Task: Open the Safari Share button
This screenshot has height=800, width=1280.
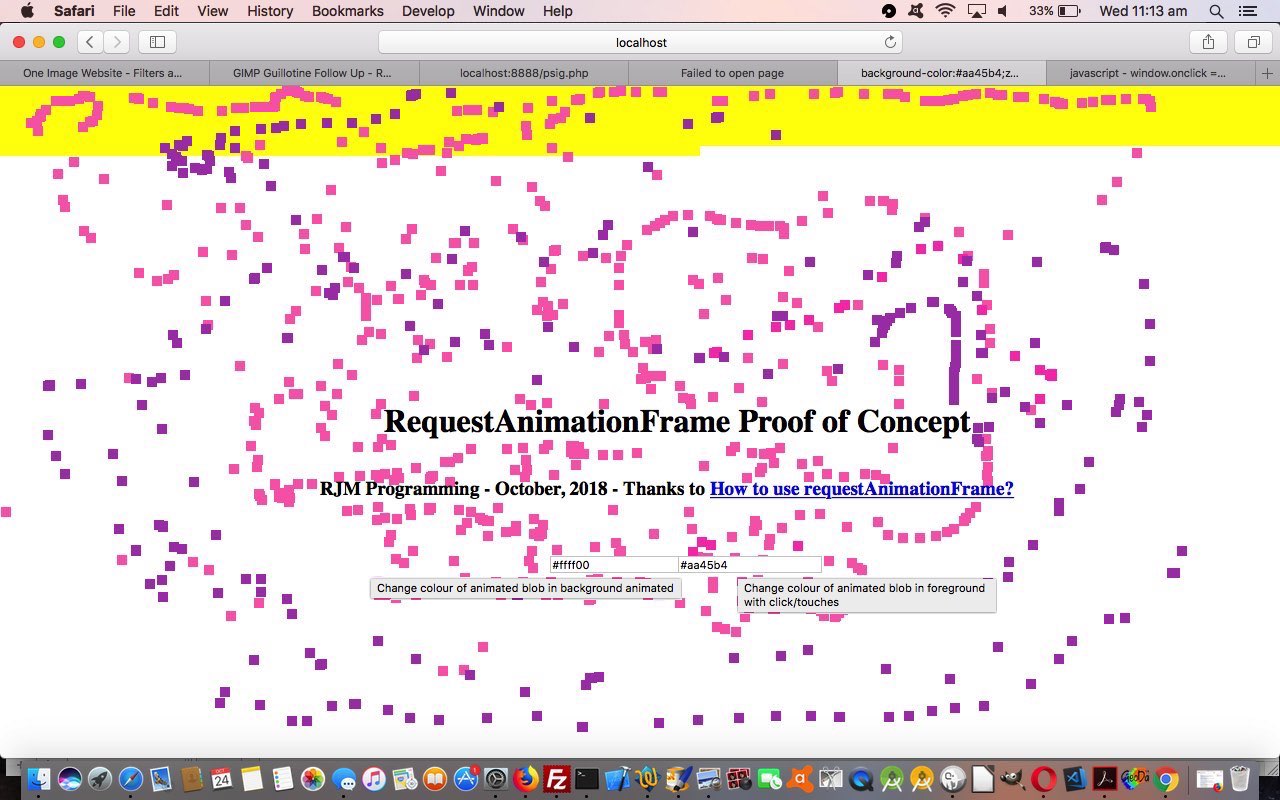Action: [x=1208, y=42]
